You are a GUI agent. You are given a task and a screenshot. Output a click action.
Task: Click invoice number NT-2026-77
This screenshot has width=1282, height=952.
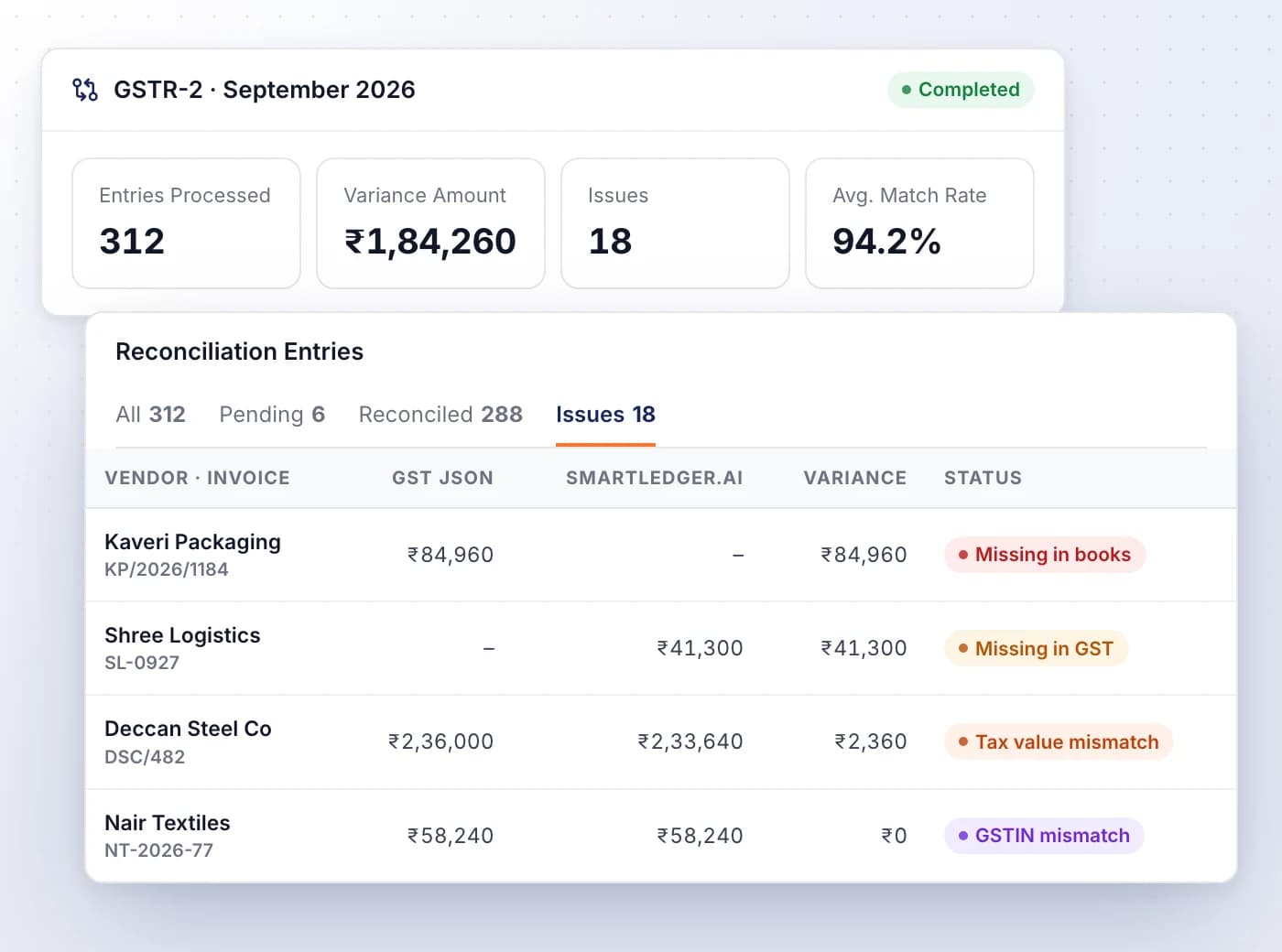pos(158,850)
